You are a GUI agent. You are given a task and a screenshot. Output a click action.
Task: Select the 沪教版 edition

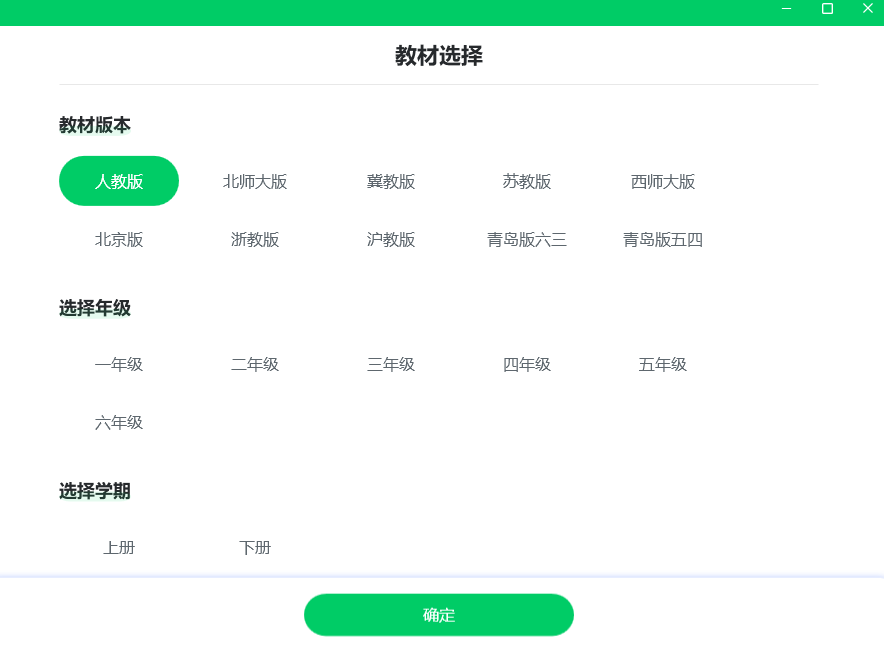(390, 239)
